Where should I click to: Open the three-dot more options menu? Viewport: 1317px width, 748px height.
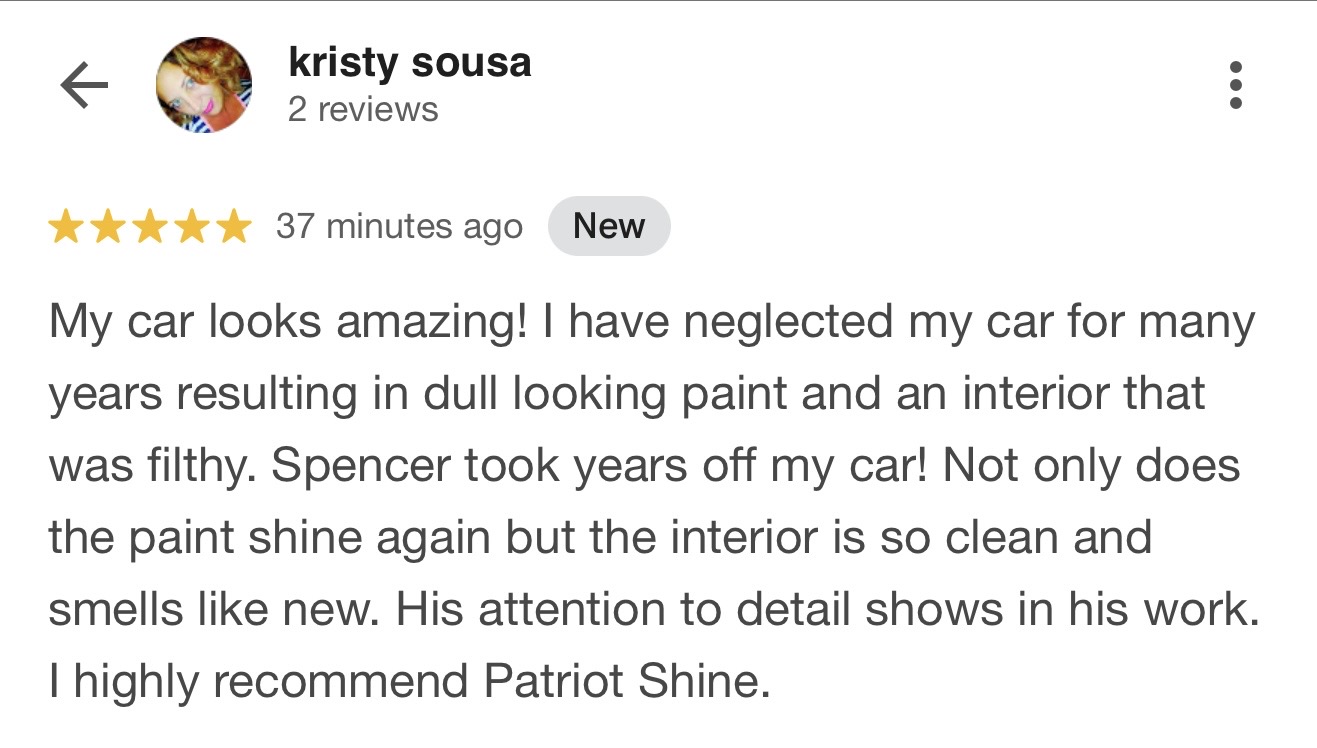[1236, 85]
